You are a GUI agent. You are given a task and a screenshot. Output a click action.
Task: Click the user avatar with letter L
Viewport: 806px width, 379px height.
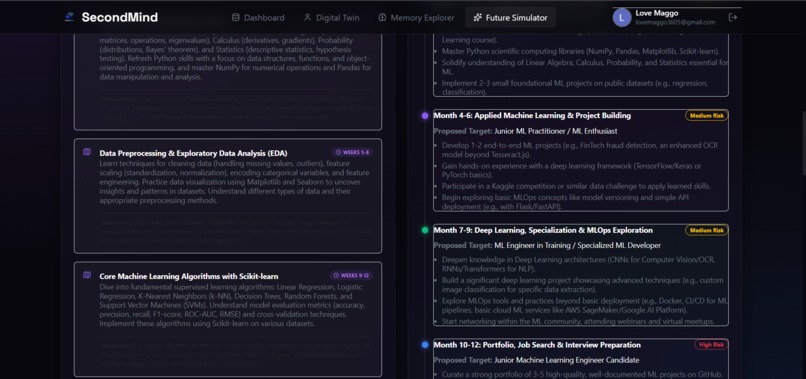(x=621, y=17)
